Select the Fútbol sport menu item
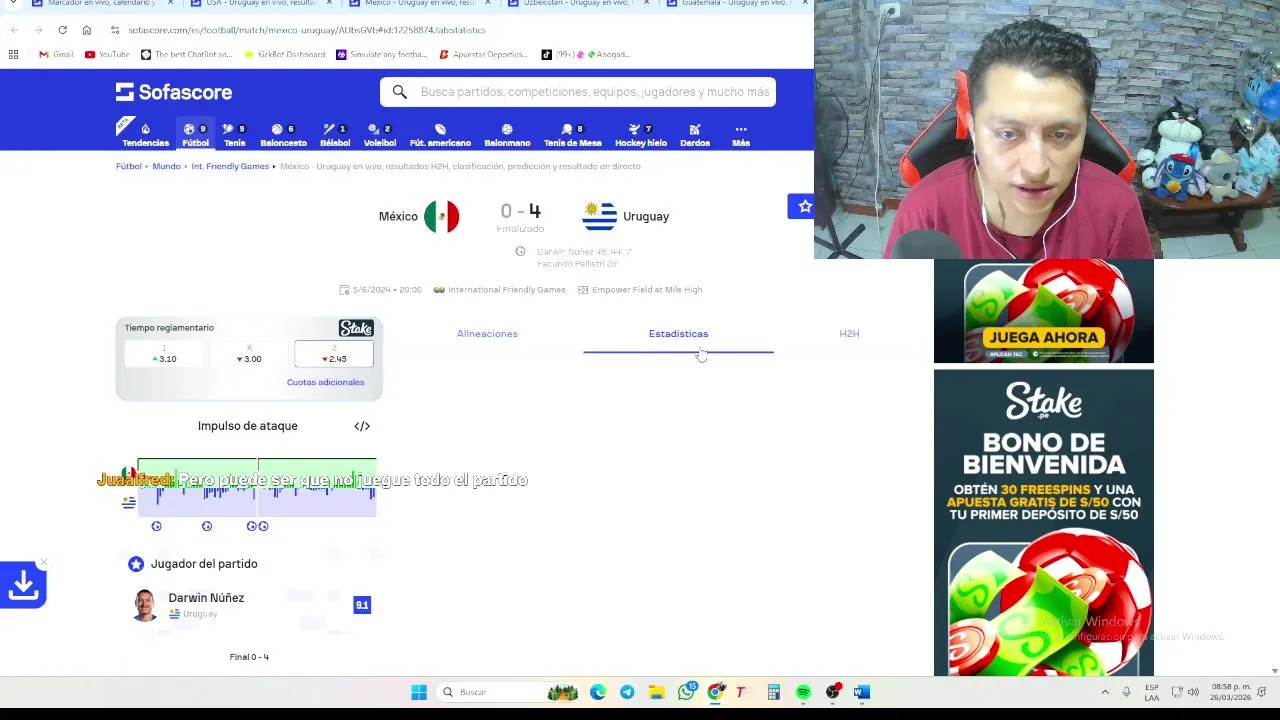Image resolution: width=1280 pixels, height=720 pixels. (x=196, y=134)
